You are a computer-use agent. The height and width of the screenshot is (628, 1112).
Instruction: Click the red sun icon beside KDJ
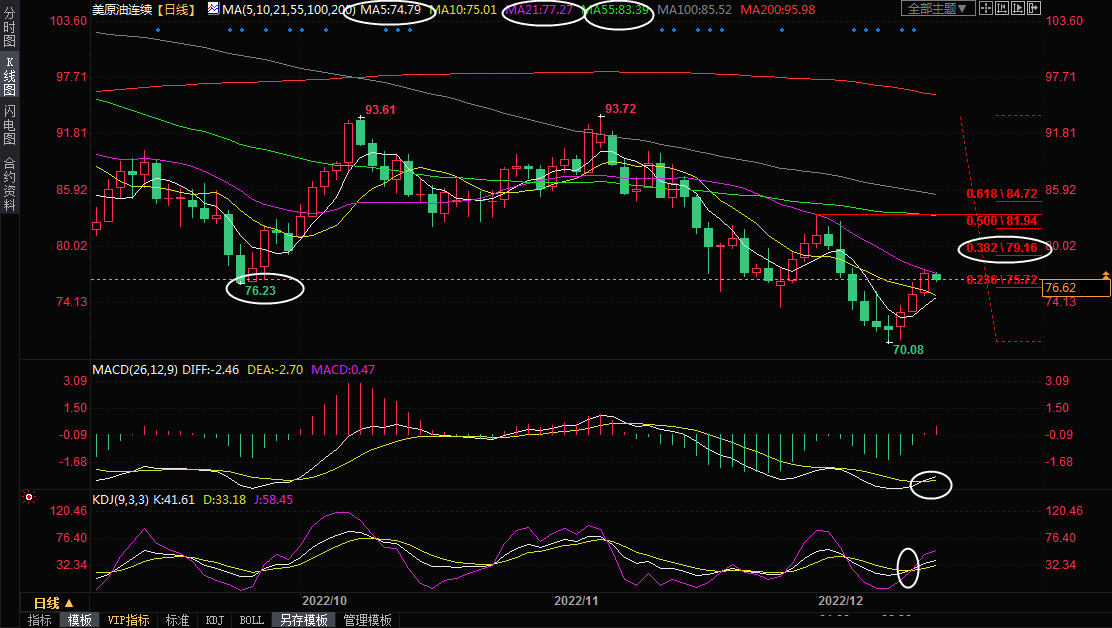point(29,497)
